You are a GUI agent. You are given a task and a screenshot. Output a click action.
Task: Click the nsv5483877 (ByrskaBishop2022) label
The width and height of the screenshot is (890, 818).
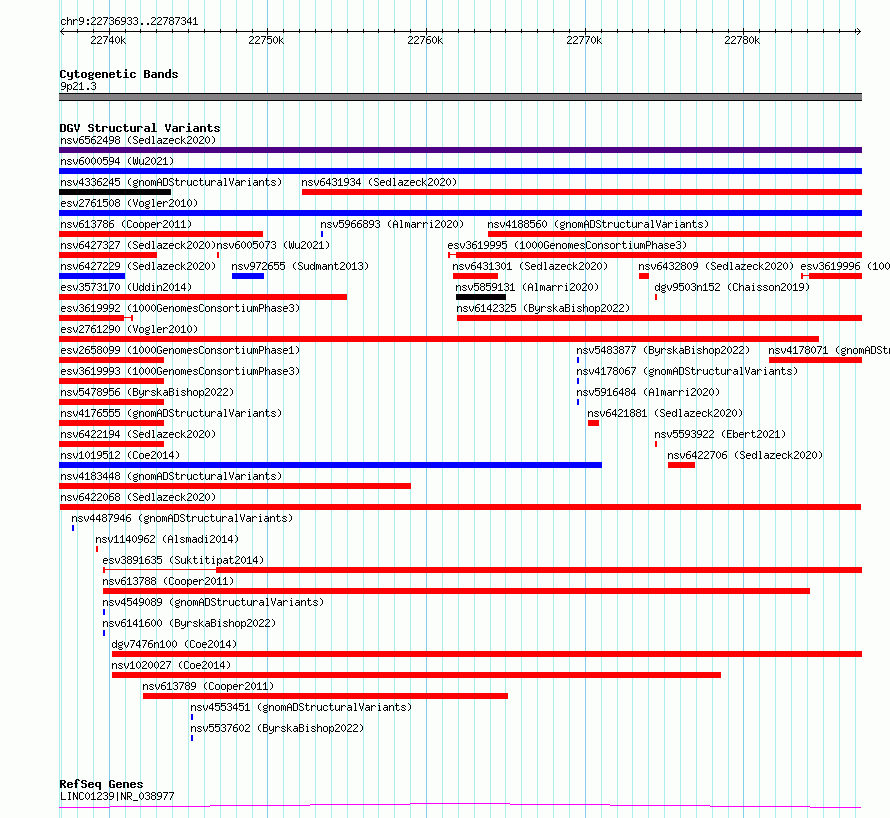(663, 350)
